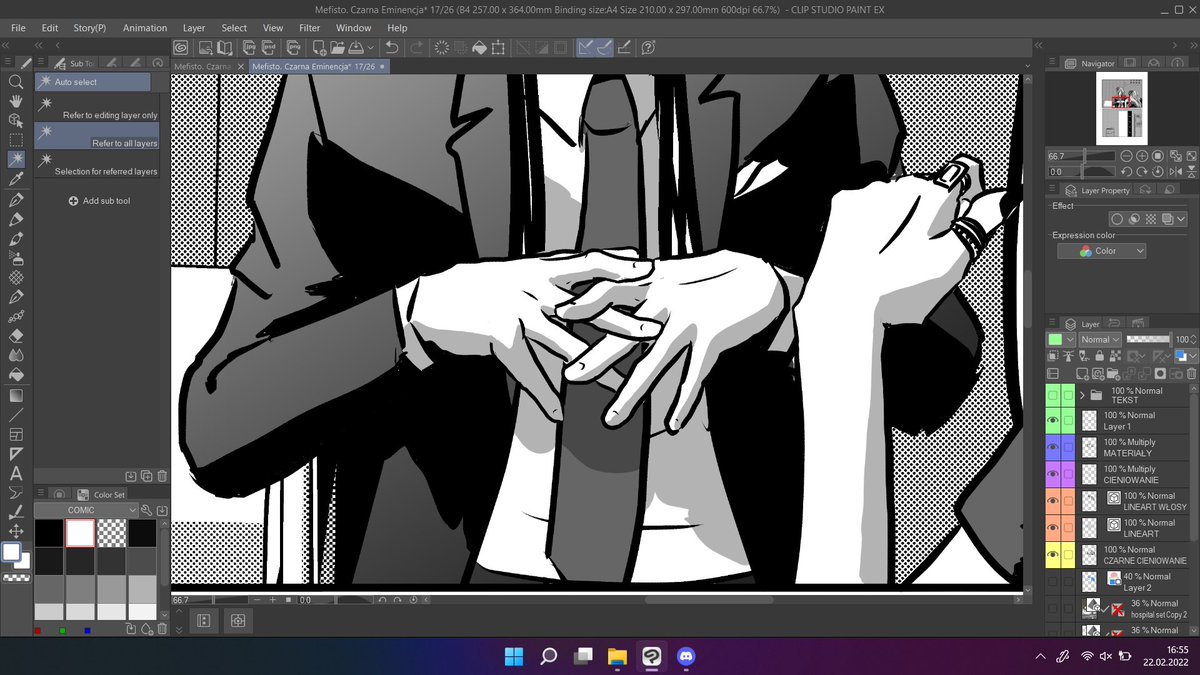Image resolution: width=1200 pixels, height=675 pixels.
Task: Select the Magnifier zoom tool
Action: [x=16, y=82]
